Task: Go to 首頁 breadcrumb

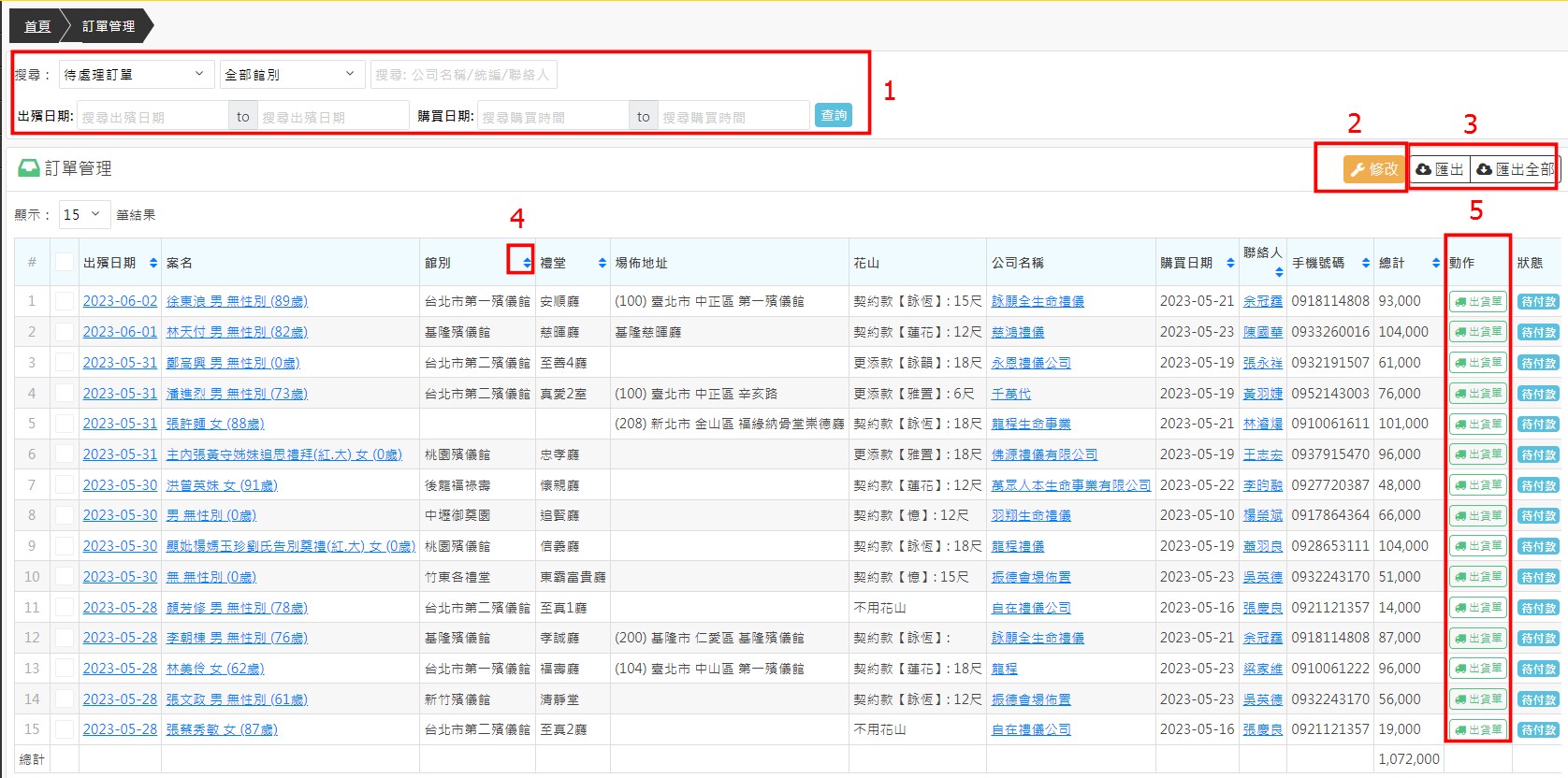Action: (x=37, y=26)
